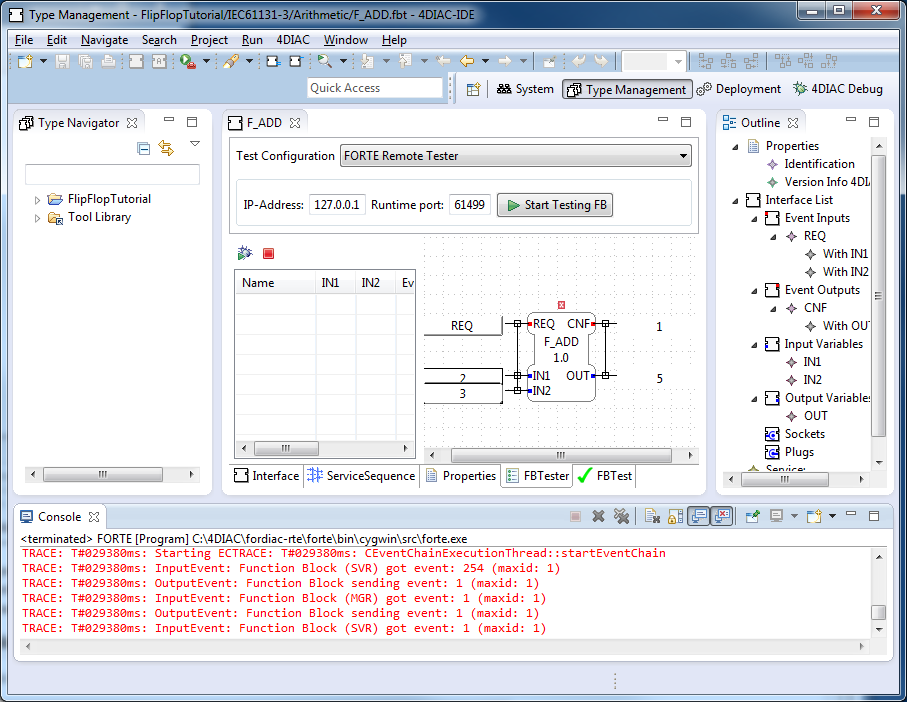The image size is (907, 702).
Task: Click the Type Navigator filter text field
Action: (x=112, y=174)
